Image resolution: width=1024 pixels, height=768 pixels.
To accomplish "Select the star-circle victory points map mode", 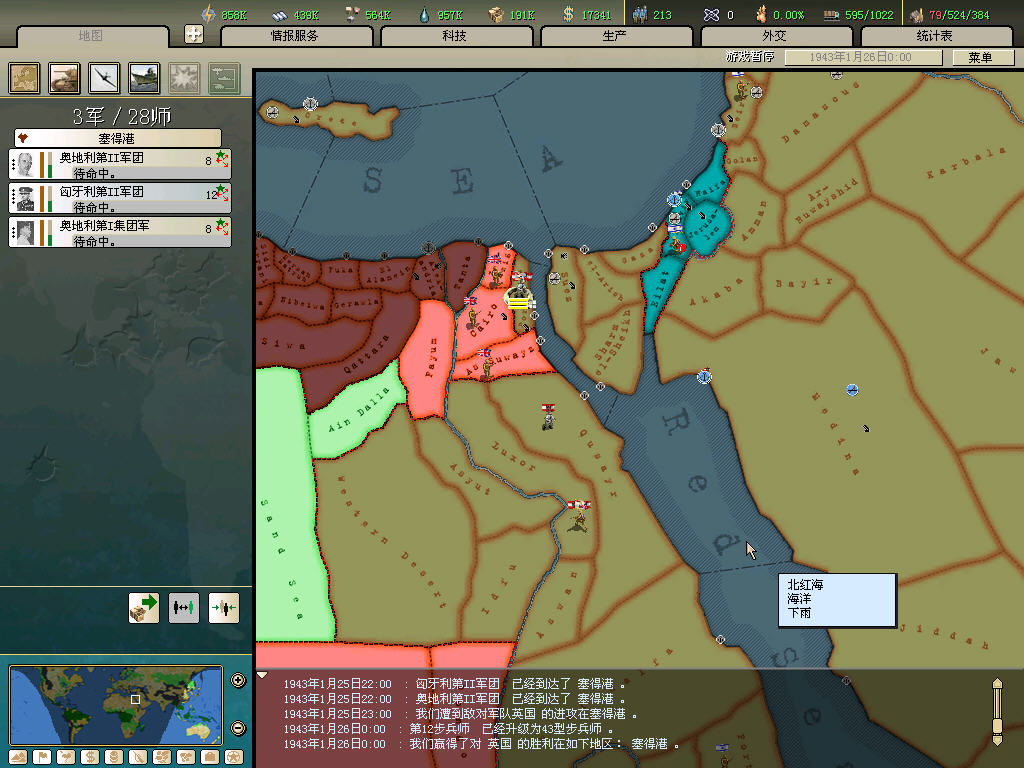I will [x=234, y=757].
